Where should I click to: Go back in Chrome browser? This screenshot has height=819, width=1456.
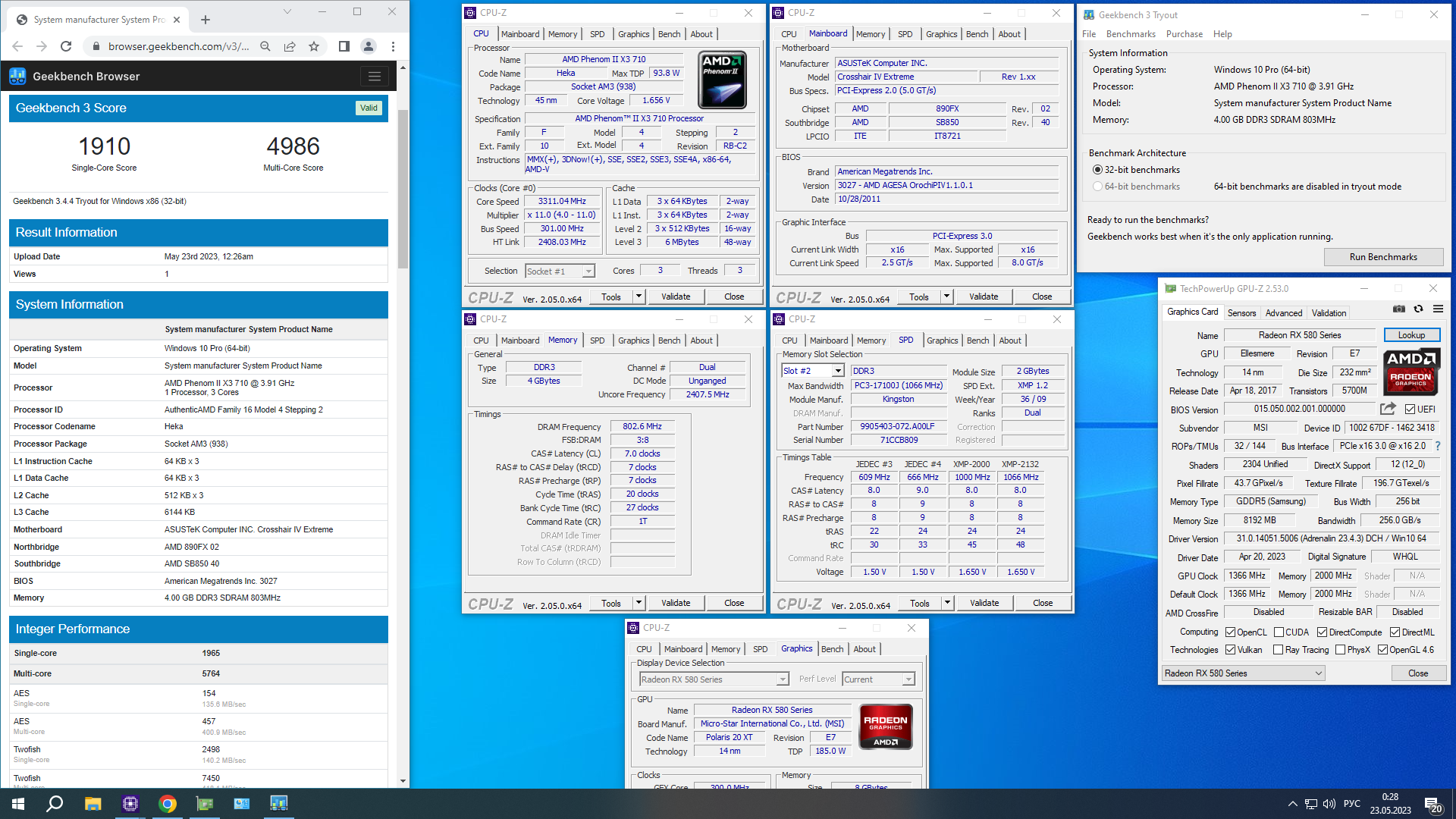click(x=17, y=46)
